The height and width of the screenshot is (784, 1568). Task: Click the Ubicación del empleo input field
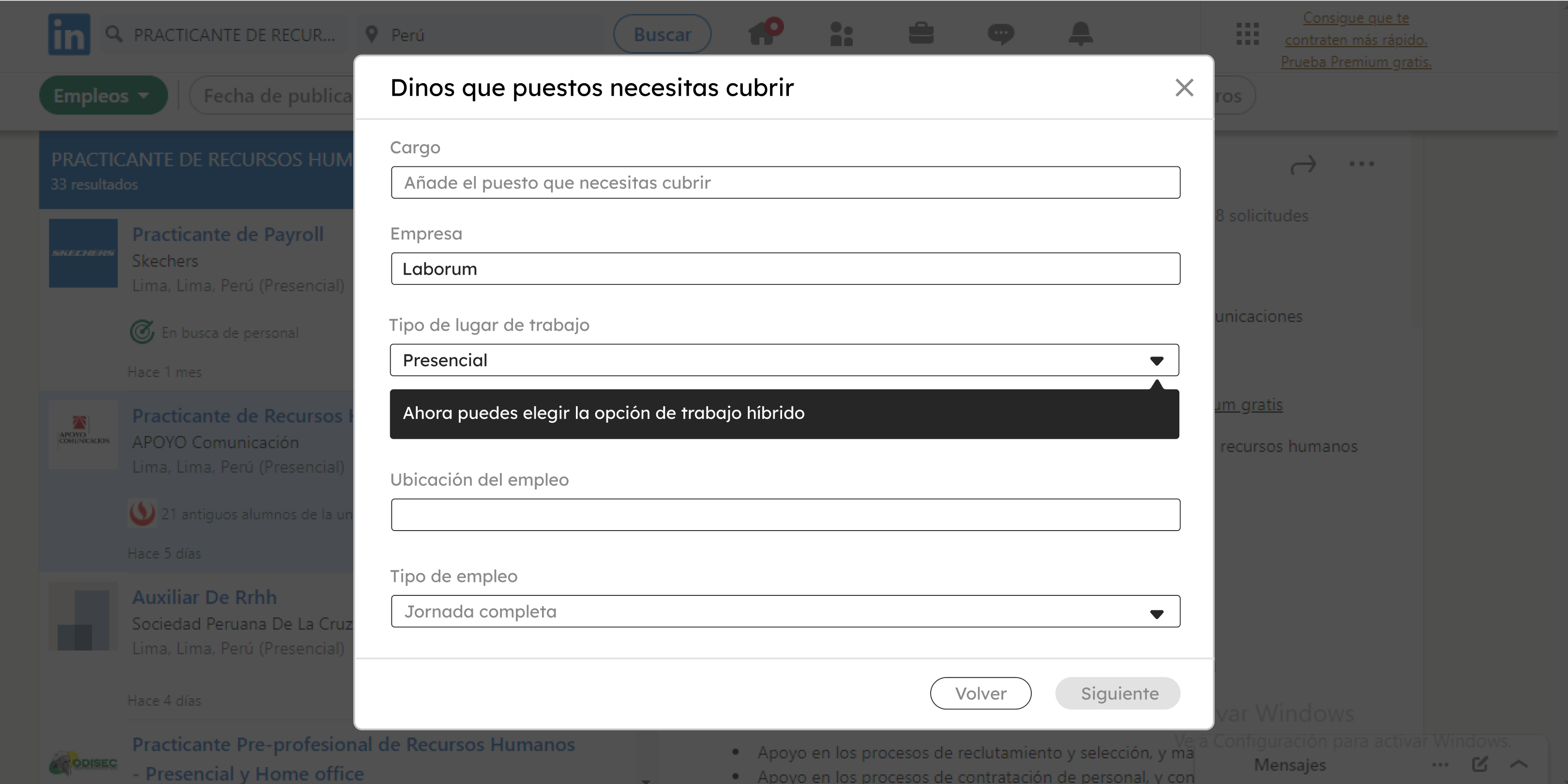pyautogui.click(x=785, y=515)
